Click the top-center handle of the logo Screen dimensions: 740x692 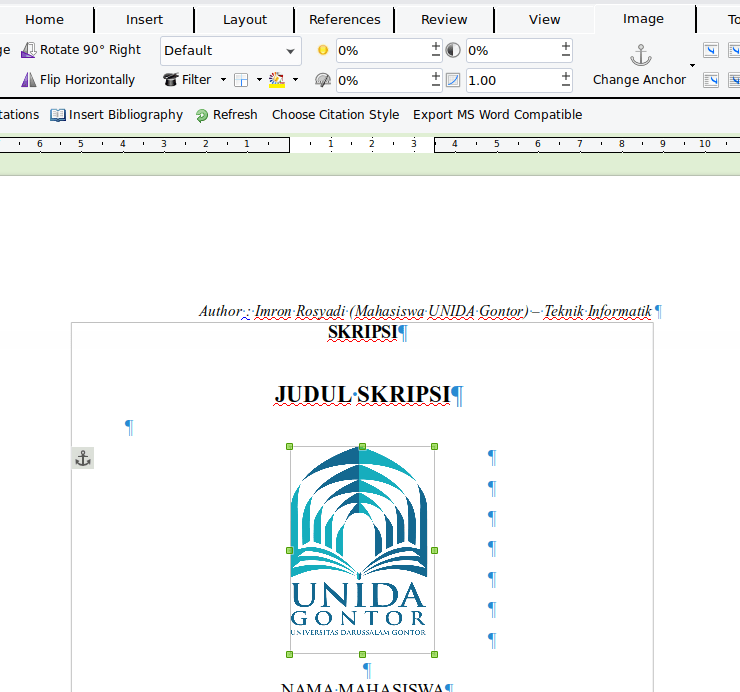[x=362, y=447]
